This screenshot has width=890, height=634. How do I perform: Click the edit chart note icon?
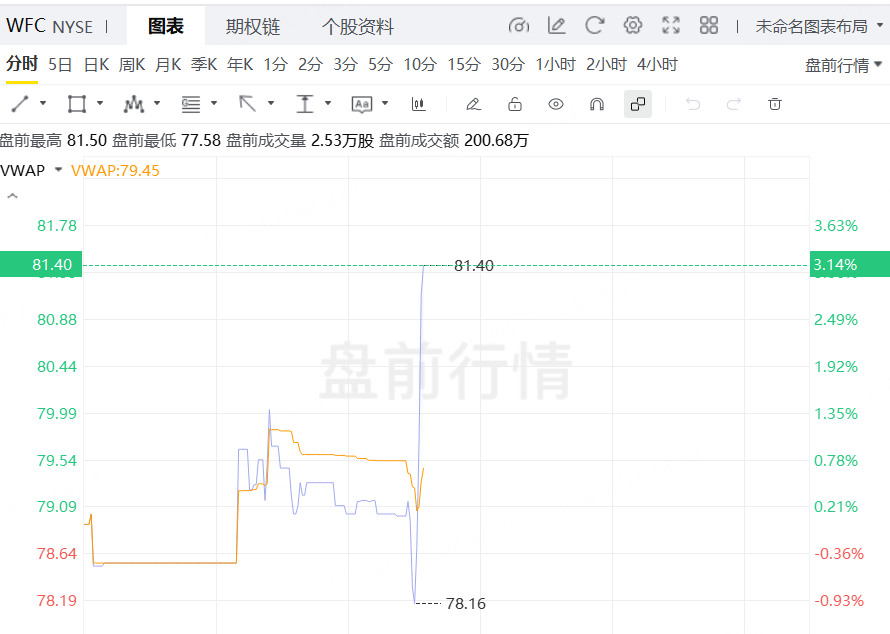tap(556, 25)
